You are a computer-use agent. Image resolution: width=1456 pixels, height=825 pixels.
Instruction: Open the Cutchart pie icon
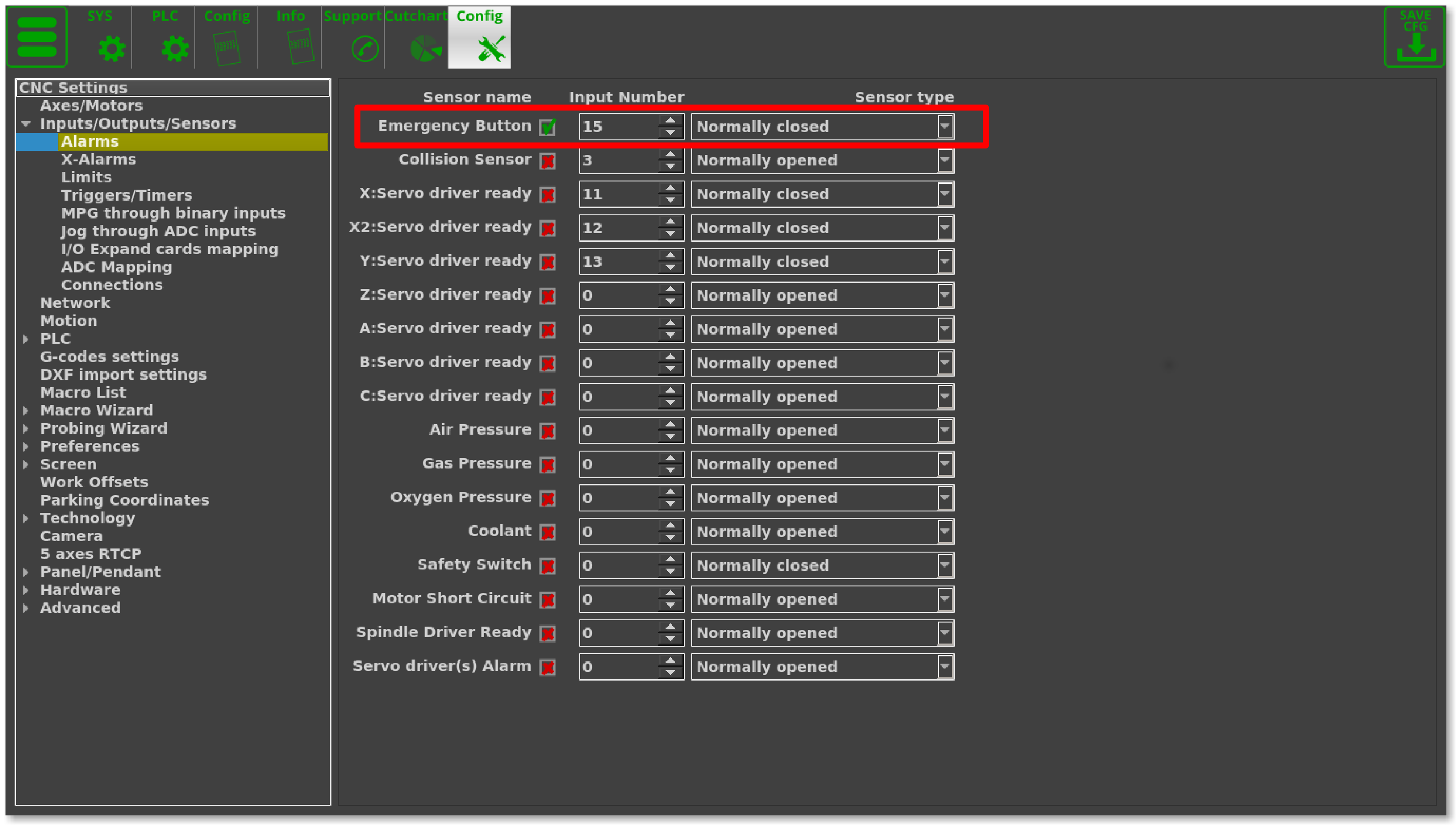tap(425, 48)
